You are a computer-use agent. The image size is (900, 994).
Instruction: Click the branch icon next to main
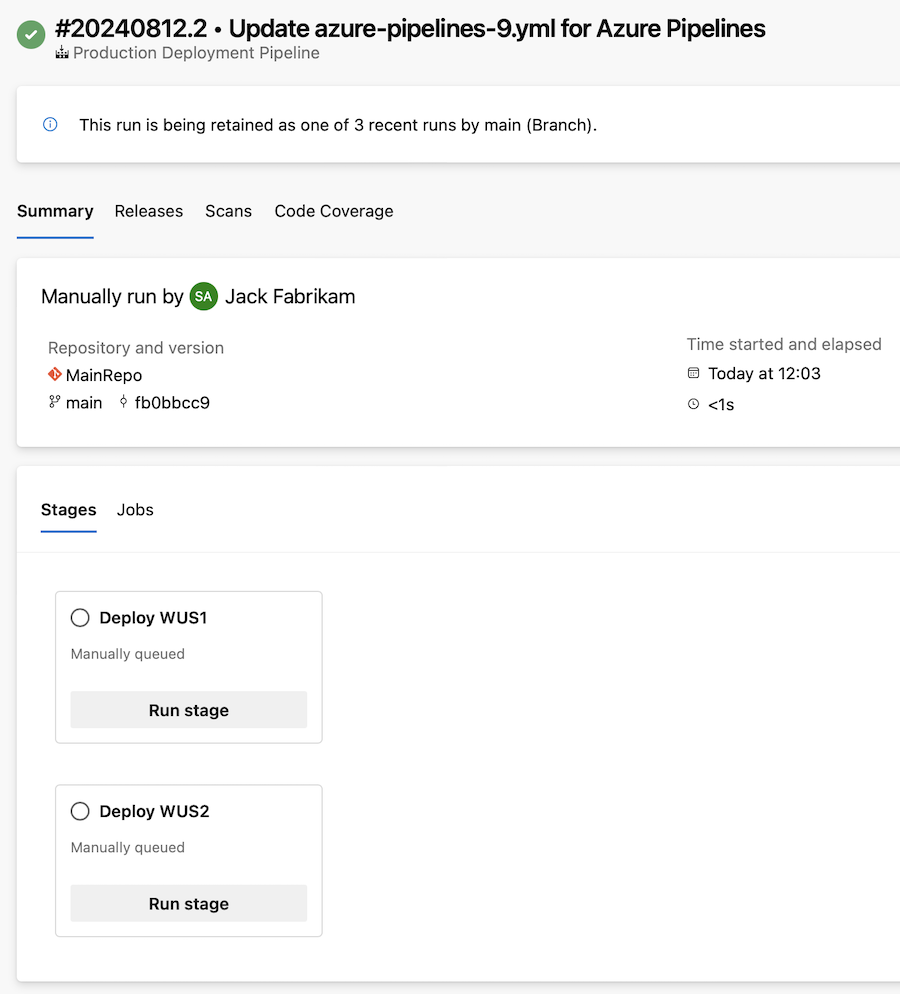(x=55, y=402)
